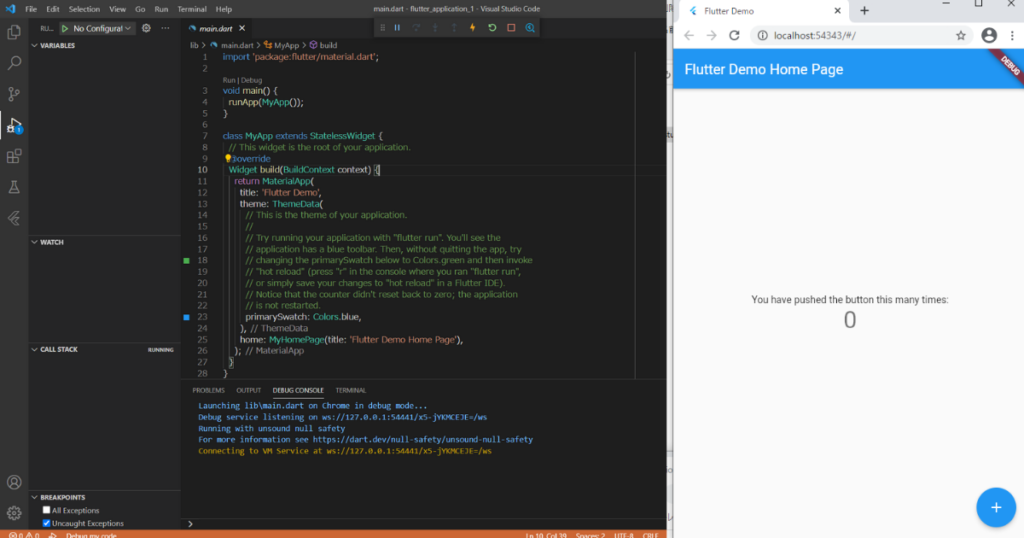Bookmark the page with the star icon
Viewport: 1024px width, 538px height.
[961, 35]
